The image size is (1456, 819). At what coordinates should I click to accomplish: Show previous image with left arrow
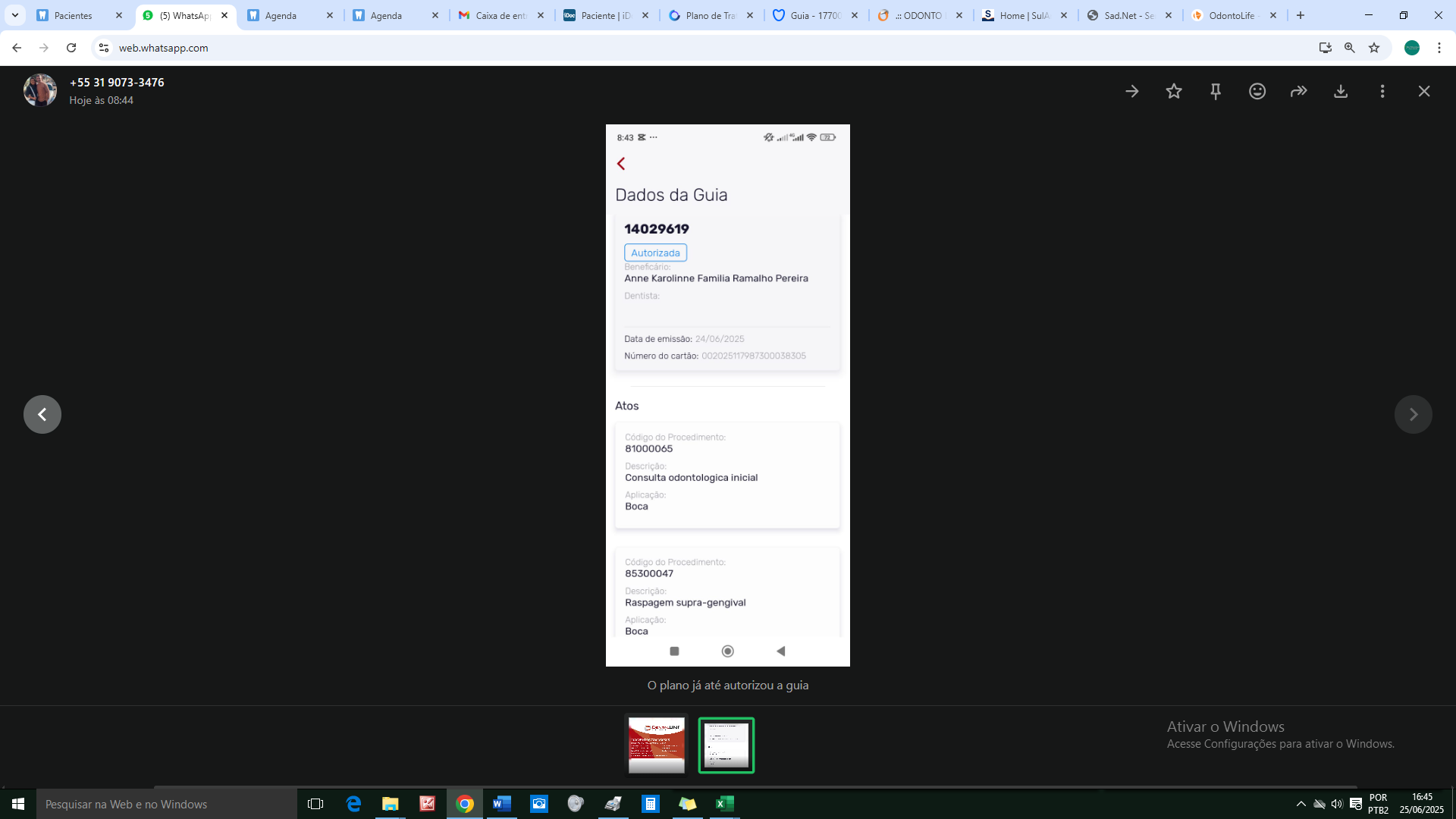[x=42, y=415]
